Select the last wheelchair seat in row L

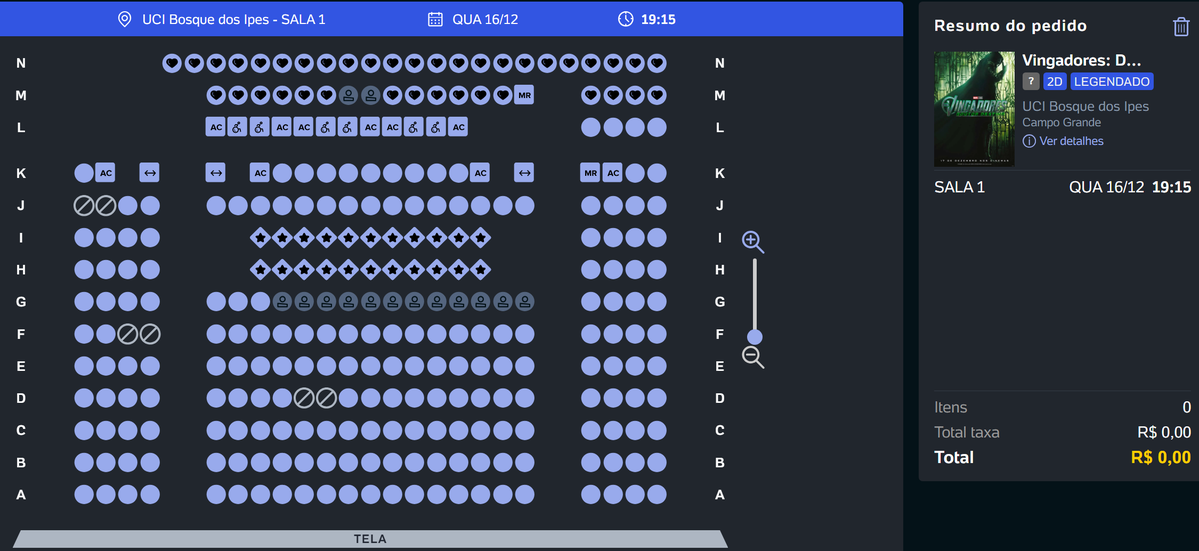[x=436, y=128]
